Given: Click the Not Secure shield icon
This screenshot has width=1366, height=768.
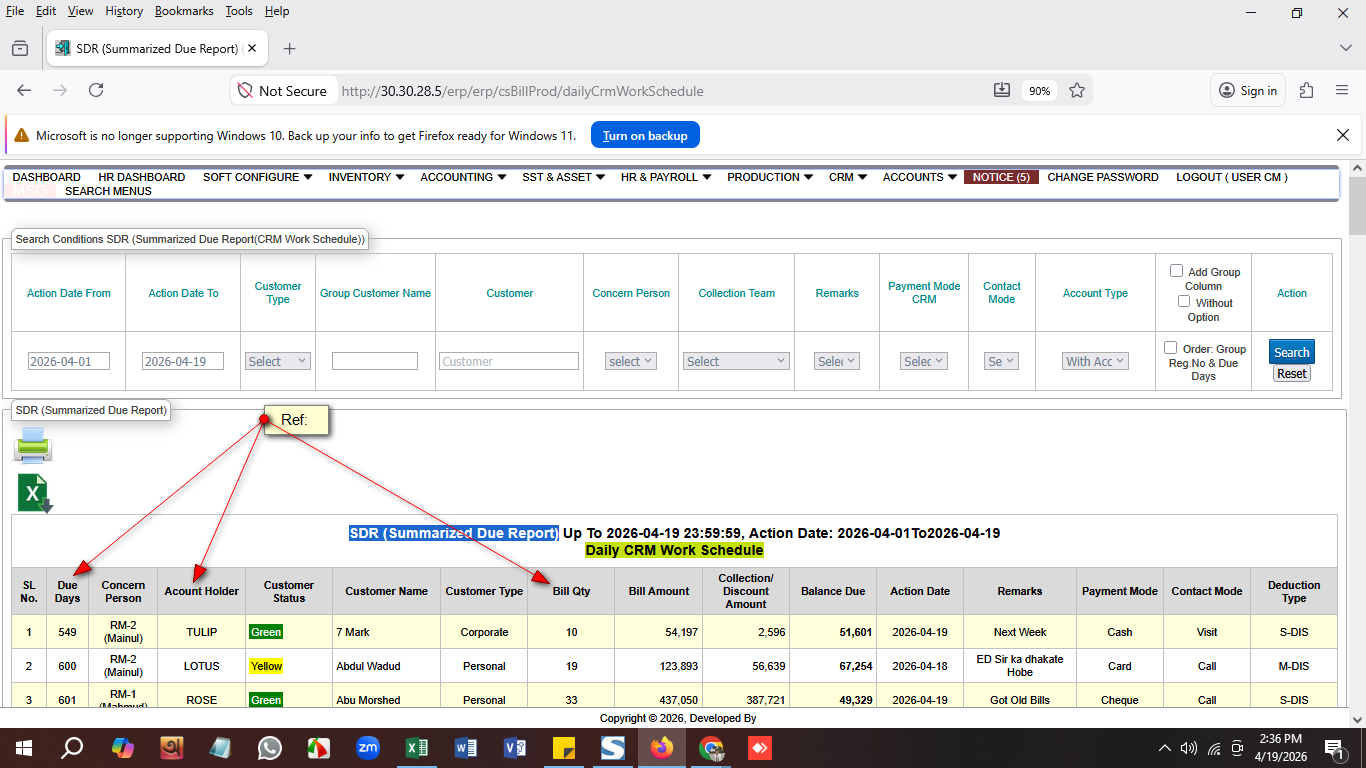Looking at the screenshot, I should tap(245, 91).
